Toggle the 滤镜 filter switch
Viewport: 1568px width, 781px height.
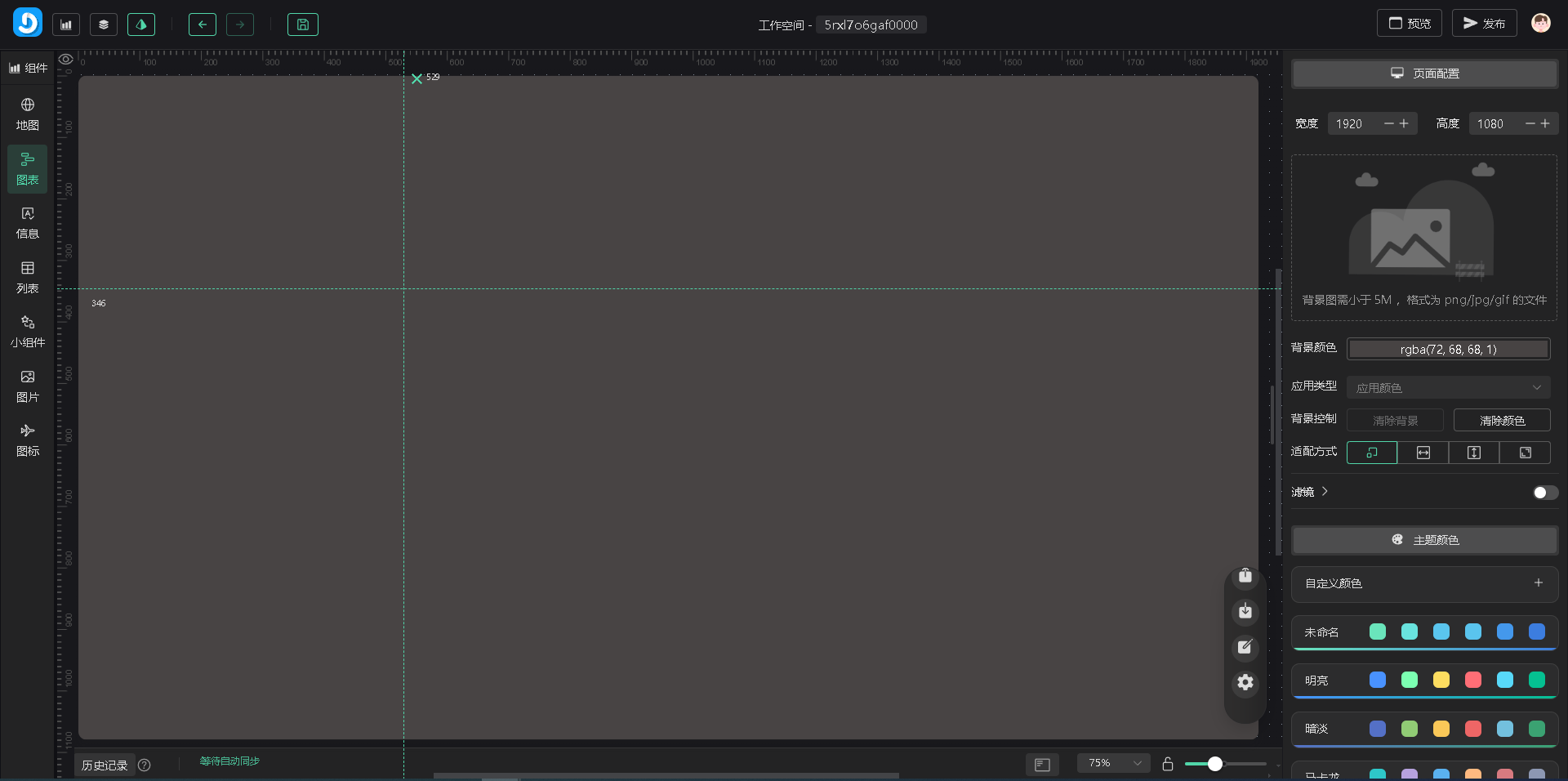point(1544,493)
